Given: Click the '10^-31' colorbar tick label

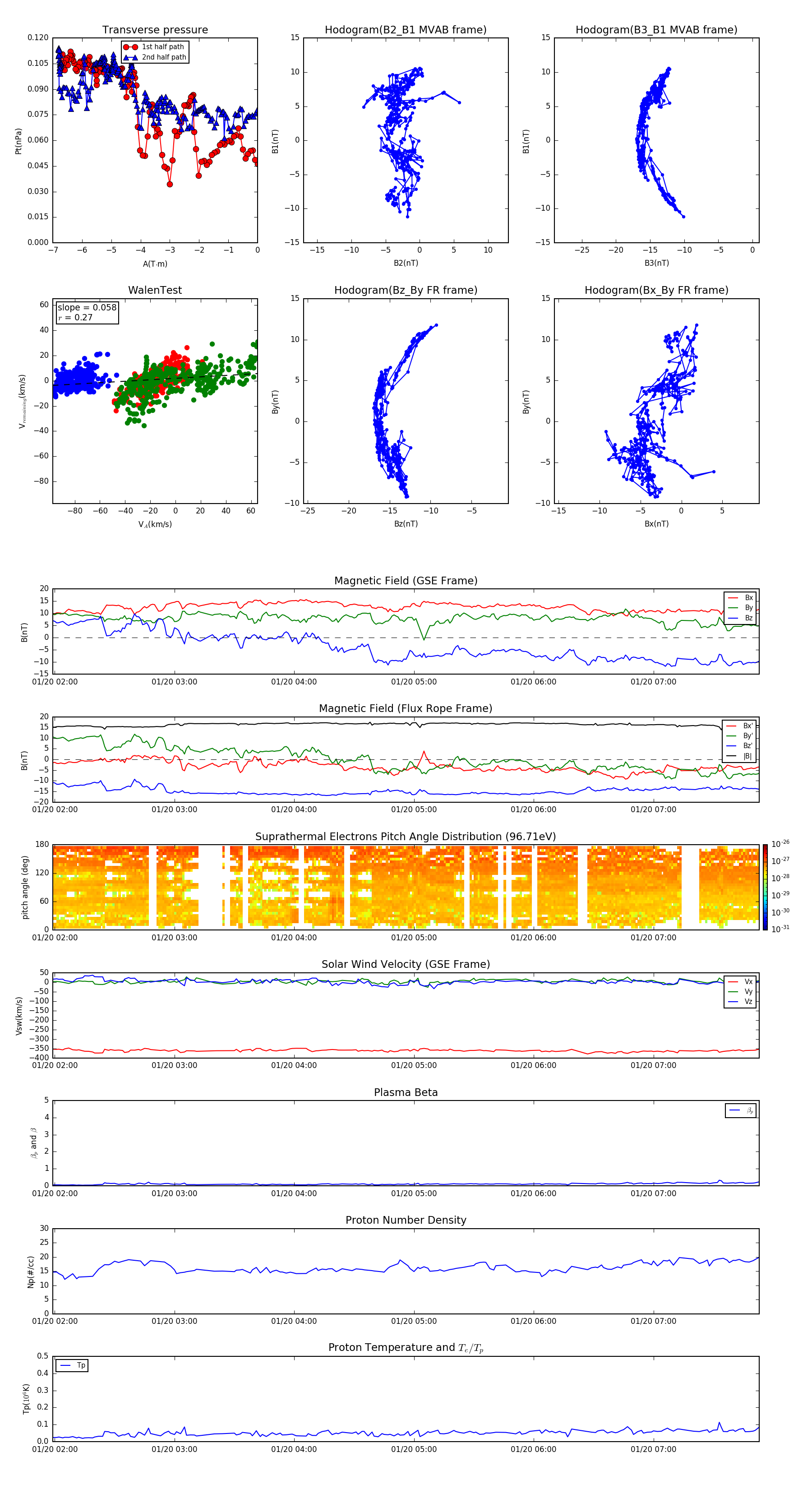Looking at the screenshot, I should click(x=780, y=929).
